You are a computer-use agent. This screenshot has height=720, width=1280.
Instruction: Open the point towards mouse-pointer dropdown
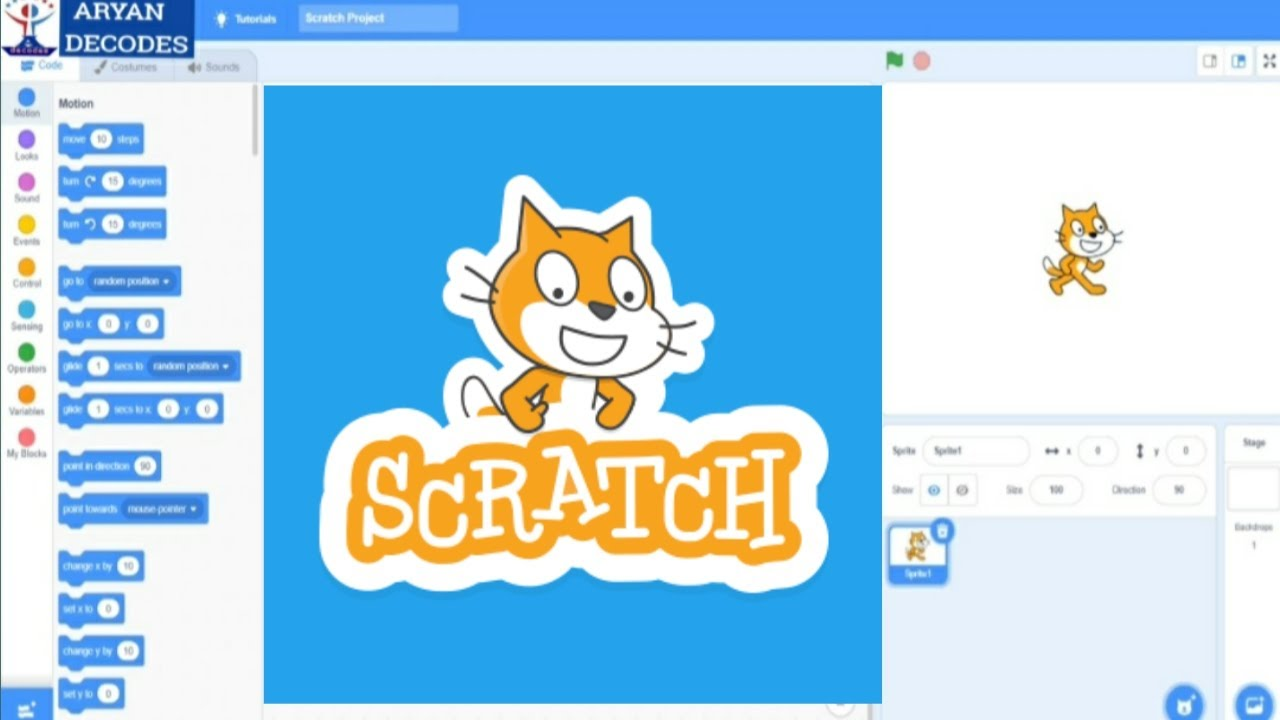(x=162, y=509)
